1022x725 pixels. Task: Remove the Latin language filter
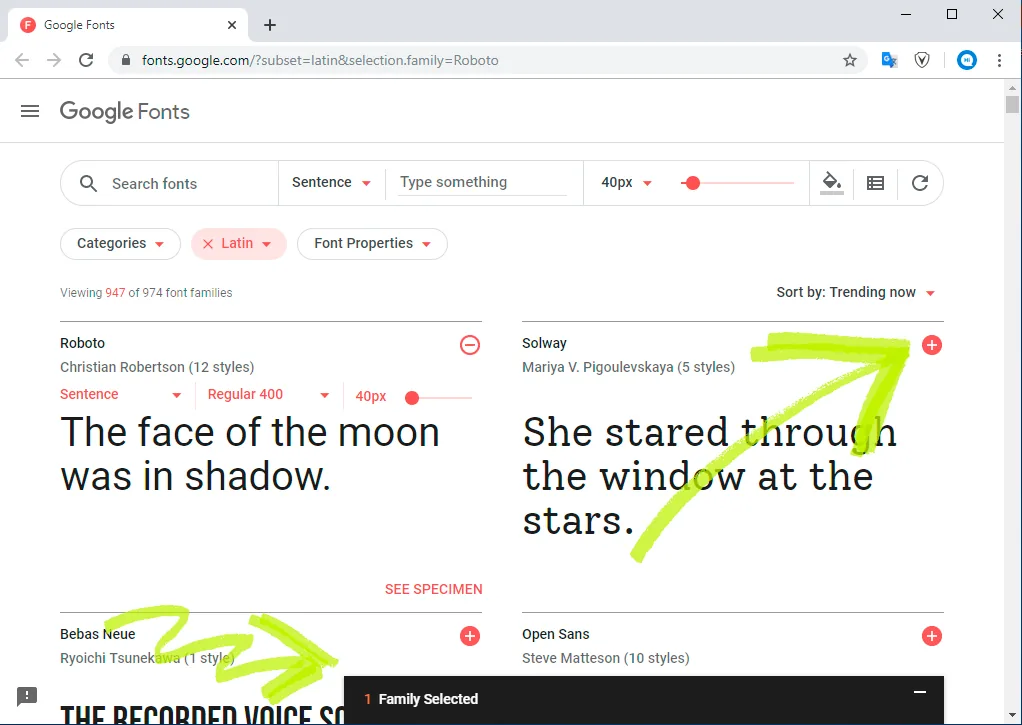pos(208,244)
